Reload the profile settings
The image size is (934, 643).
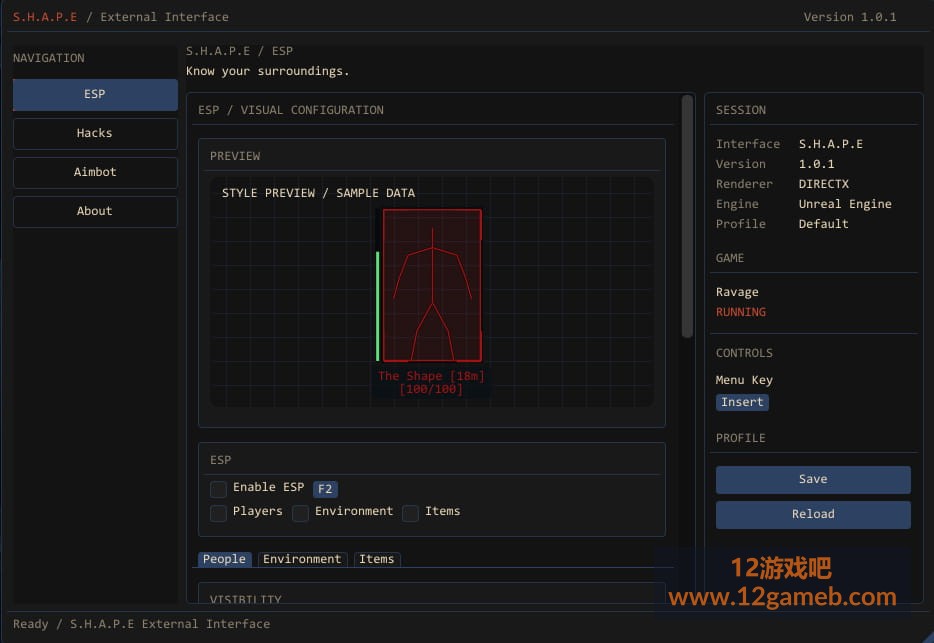click(813, 514)
